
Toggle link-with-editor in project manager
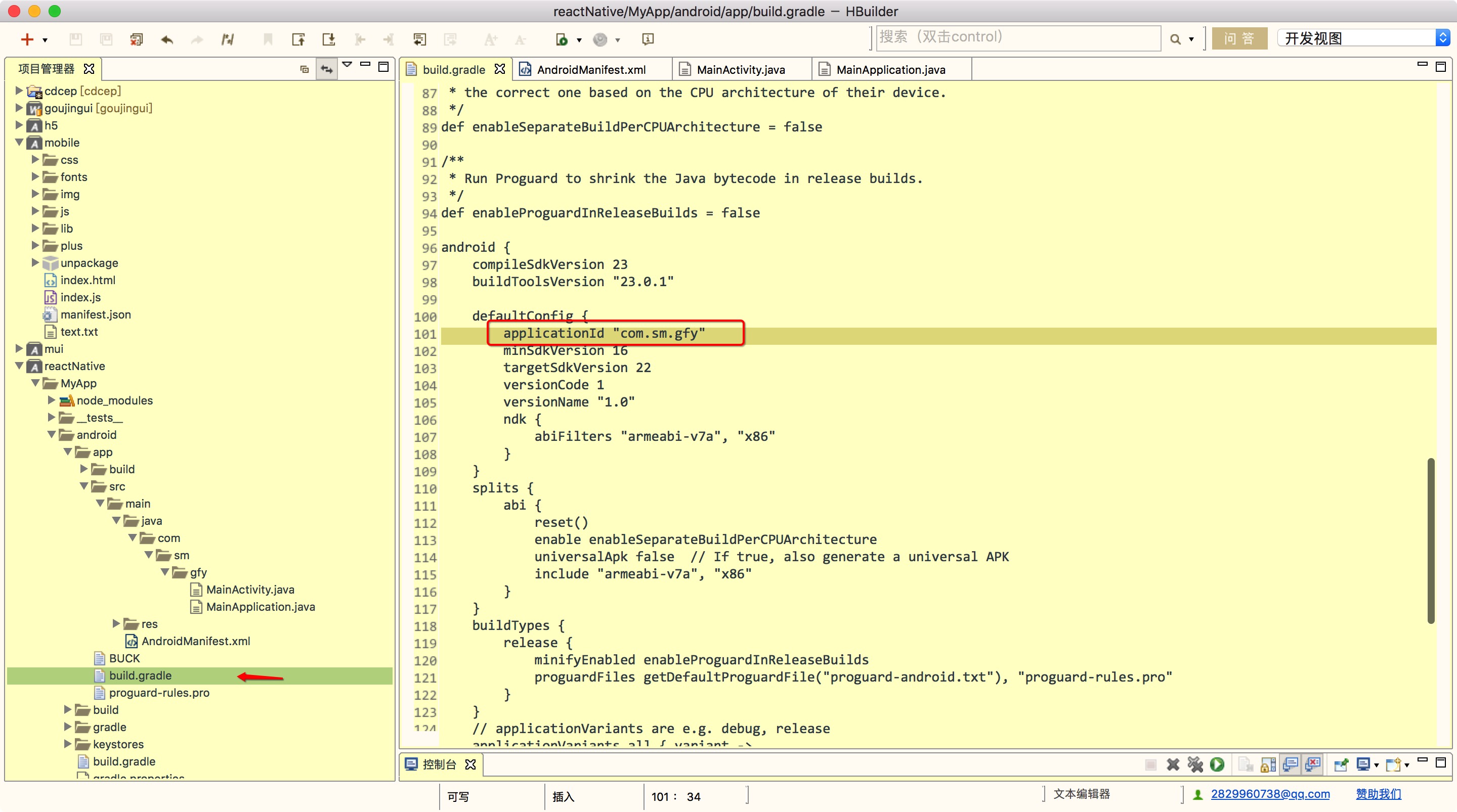pos(327,69)
